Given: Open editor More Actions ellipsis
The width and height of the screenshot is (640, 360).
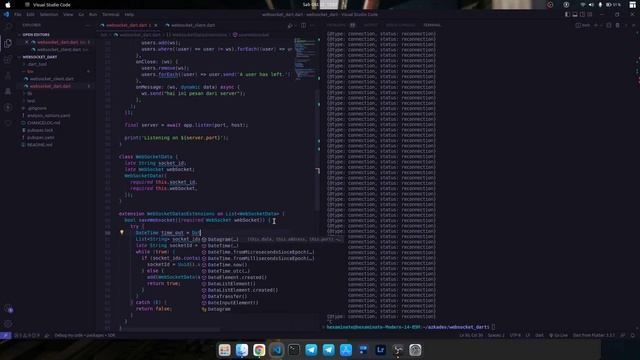Looking at the screenshot, I should 313,25.
